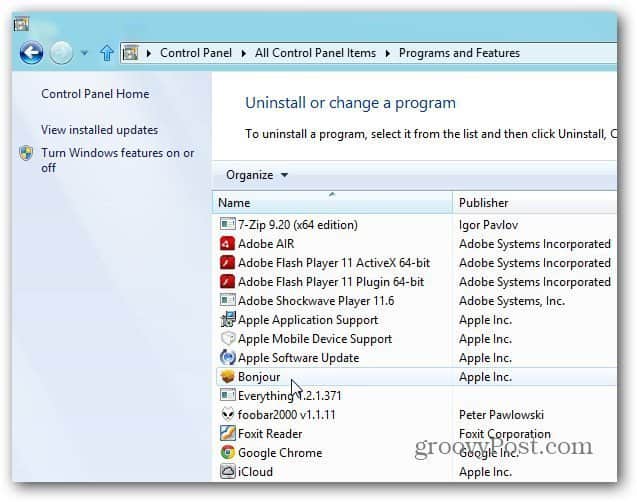
Task: Expand chevron after Control Panel breadcrumb
Action: point(243,53)
